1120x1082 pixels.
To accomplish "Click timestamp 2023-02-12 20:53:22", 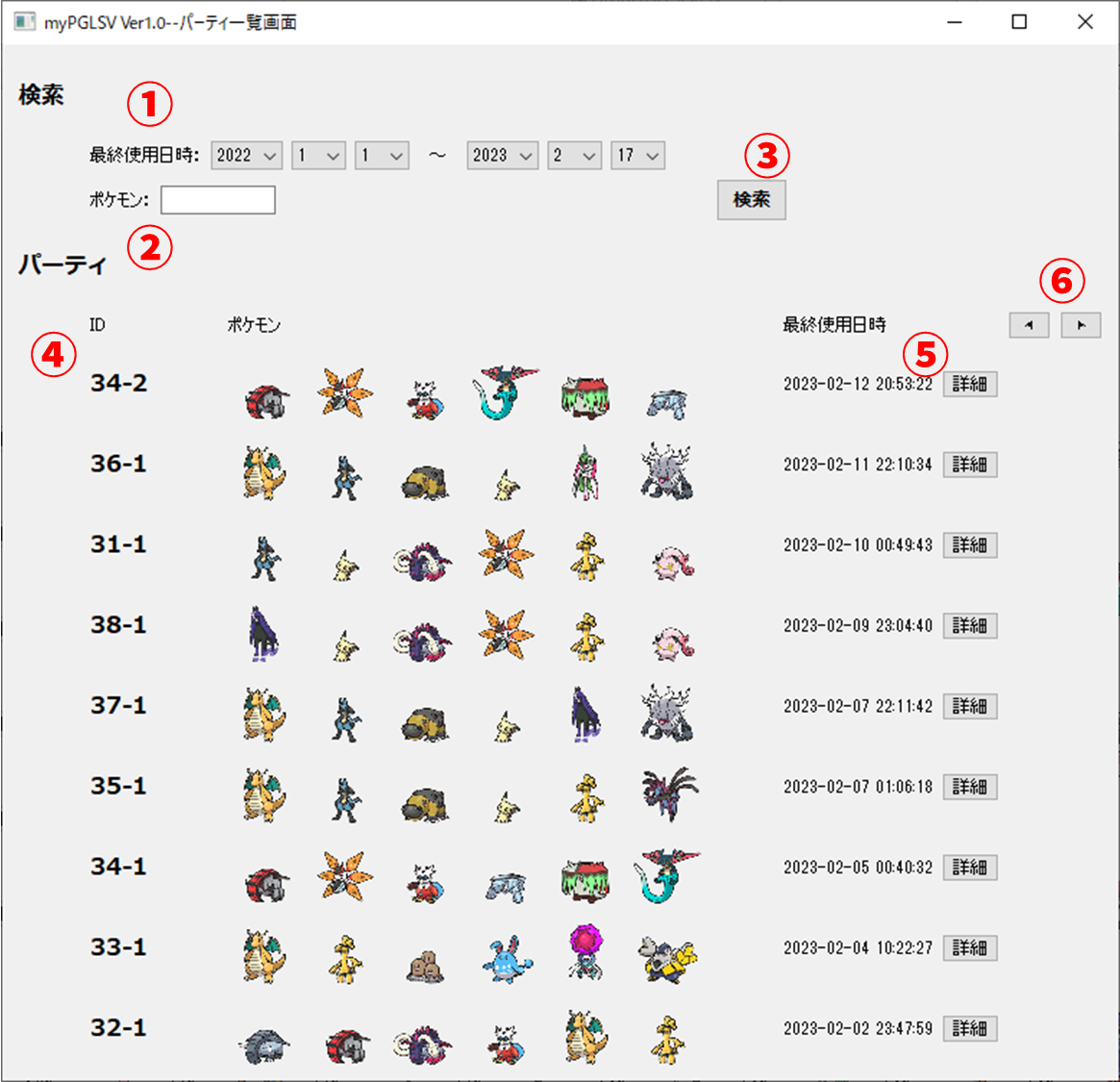I will pyautogui.click(x=858, y=384).
